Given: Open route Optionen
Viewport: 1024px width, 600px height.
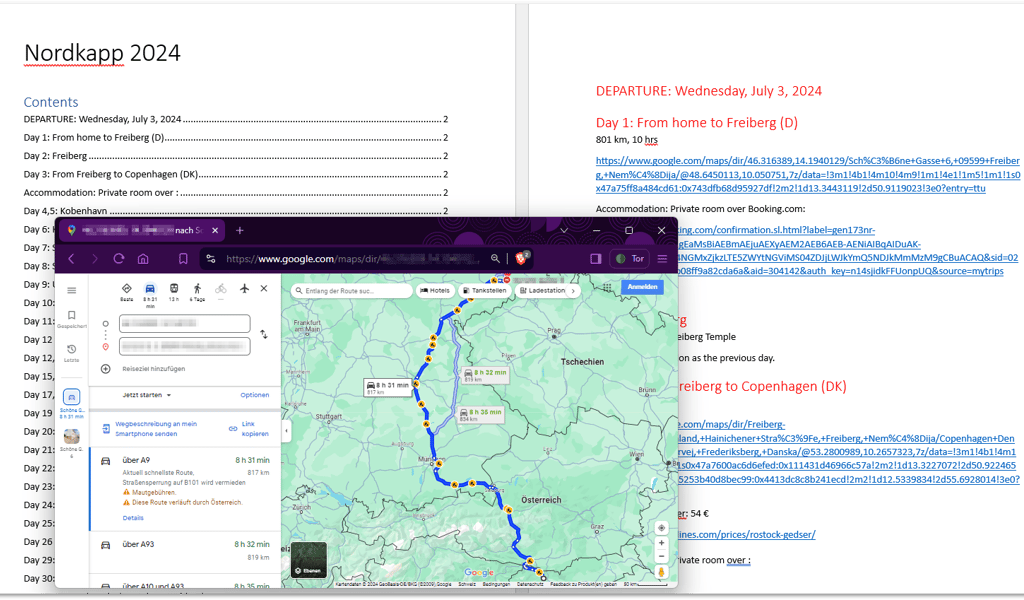Looking at the screenshot, I should click(x=255, y=395).
